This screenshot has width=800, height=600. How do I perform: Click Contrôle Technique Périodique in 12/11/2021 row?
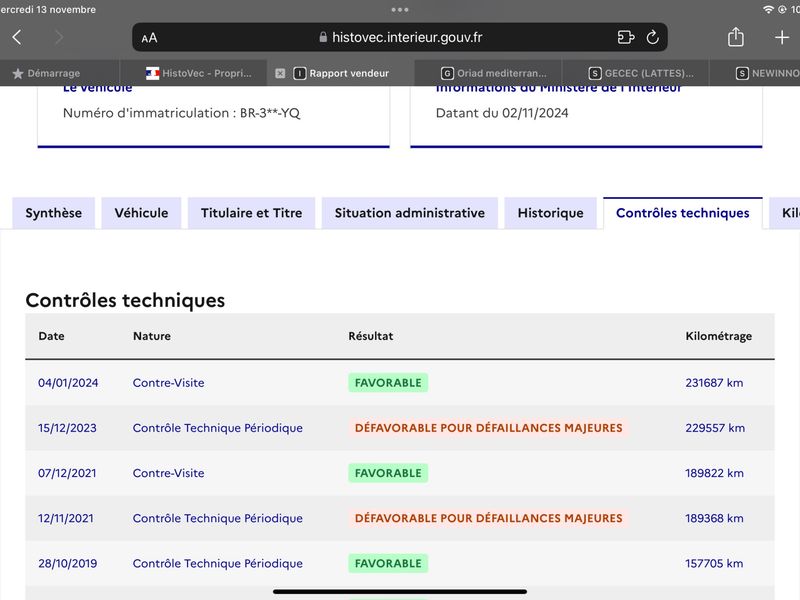point(218,518)
